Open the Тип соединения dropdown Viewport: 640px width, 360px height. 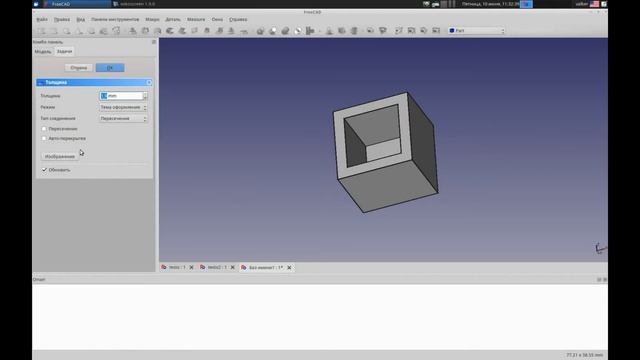pos(123,118)
